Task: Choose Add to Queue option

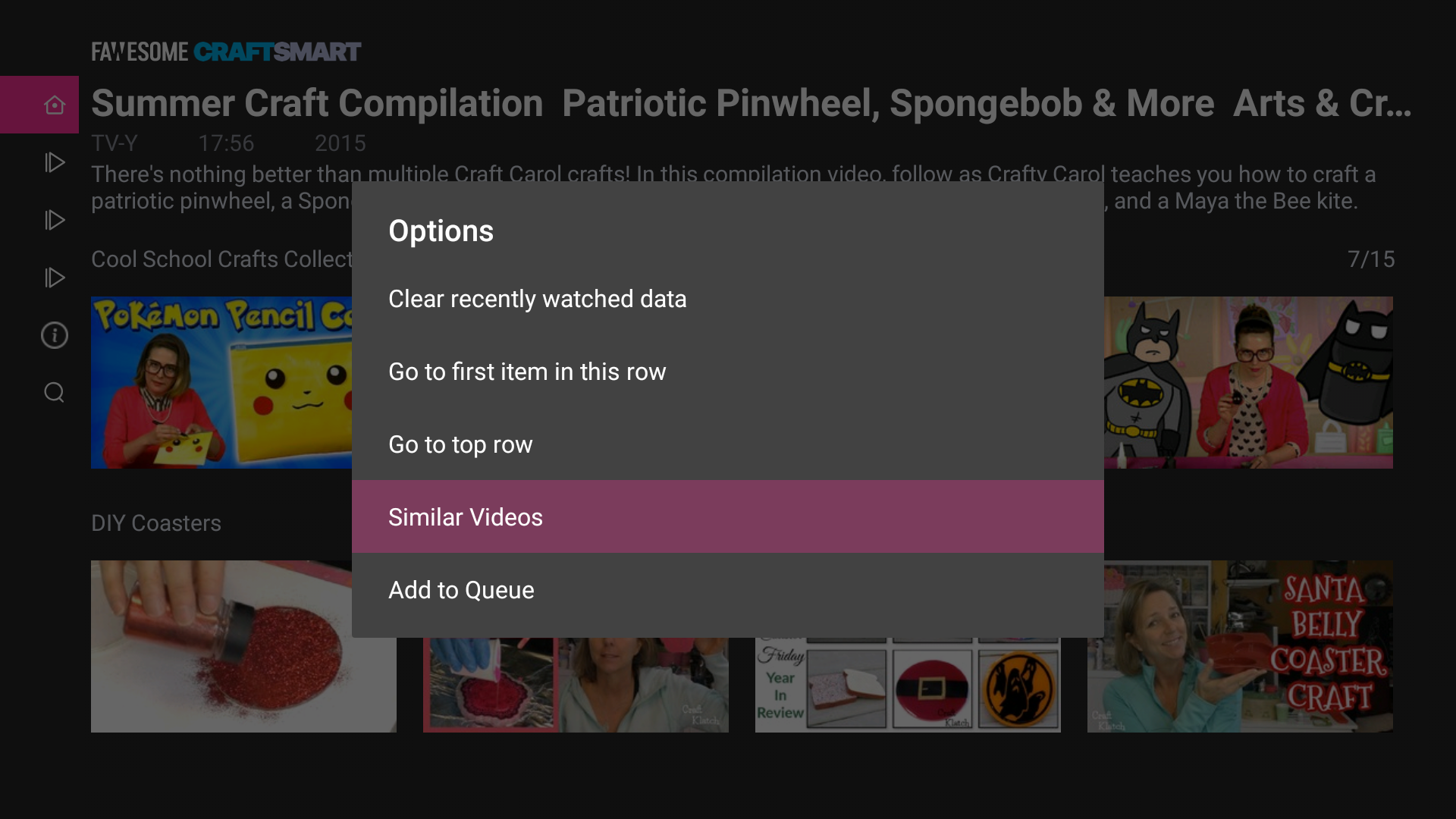Action: pyautogui.click(x=461, y=590)
